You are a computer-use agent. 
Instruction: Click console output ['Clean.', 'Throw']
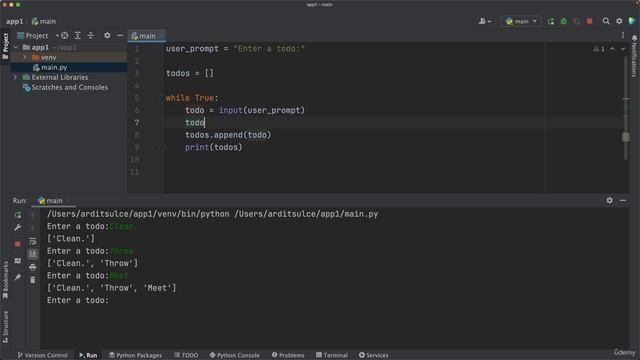point(93,263)
